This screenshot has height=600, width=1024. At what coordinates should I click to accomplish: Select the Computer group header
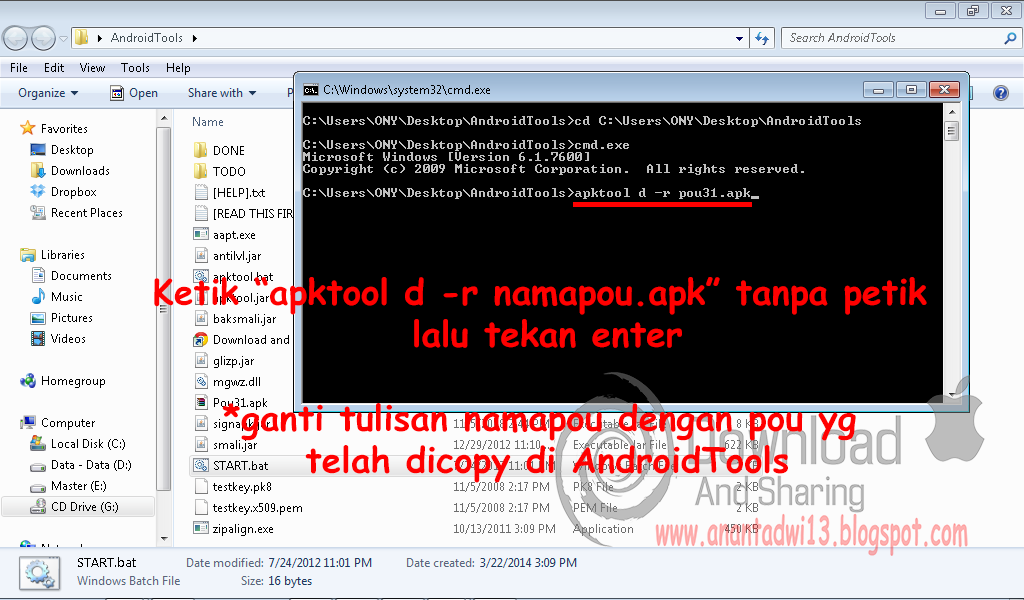(x=57, y=422)
